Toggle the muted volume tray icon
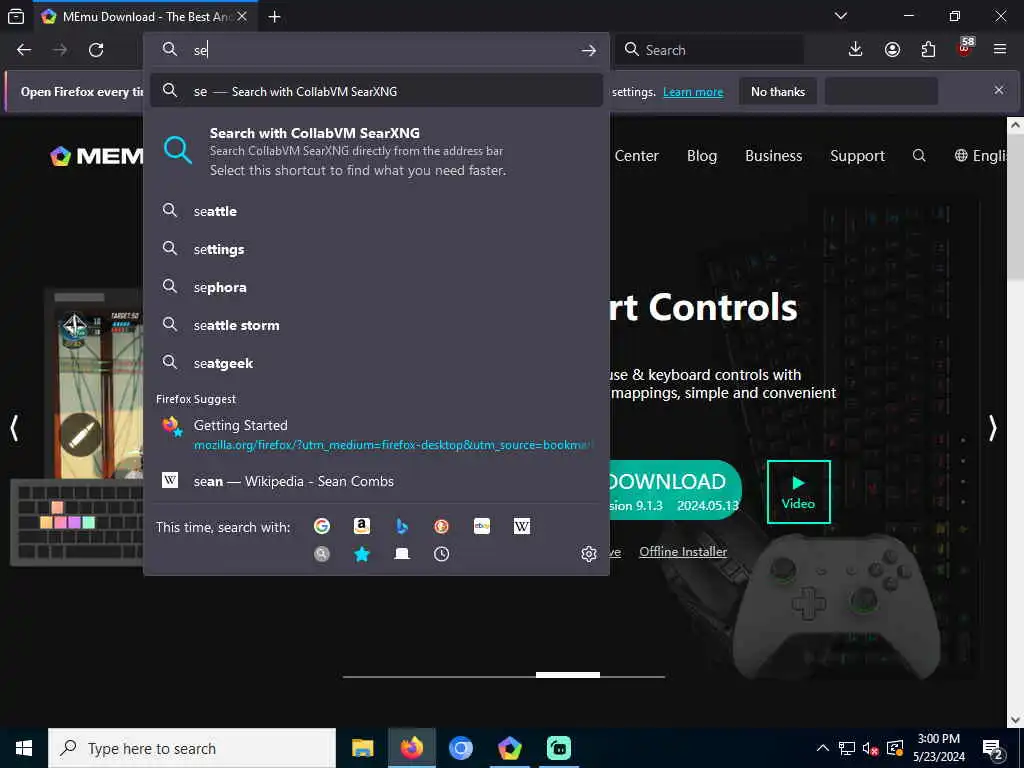This screenshot has width=1024, height=768. pos(870,748)
